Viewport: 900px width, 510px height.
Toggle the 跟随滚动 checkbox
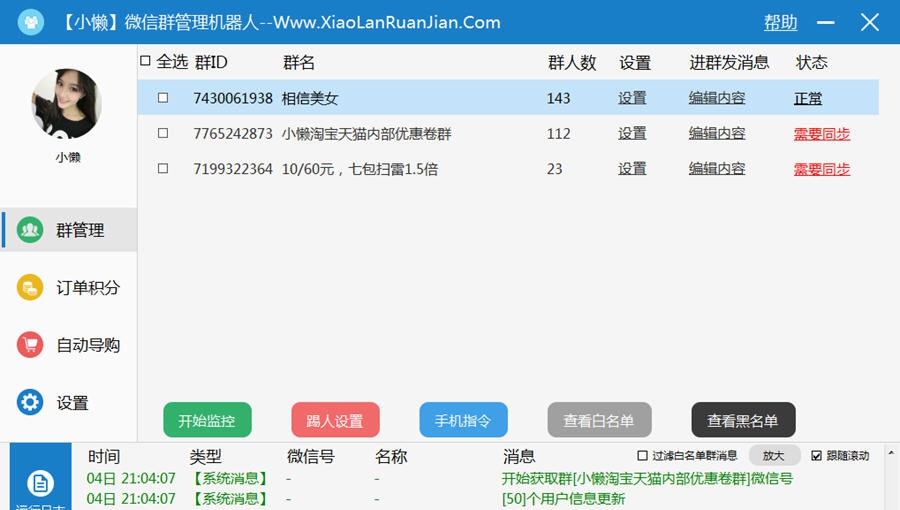tap(816, 456)
